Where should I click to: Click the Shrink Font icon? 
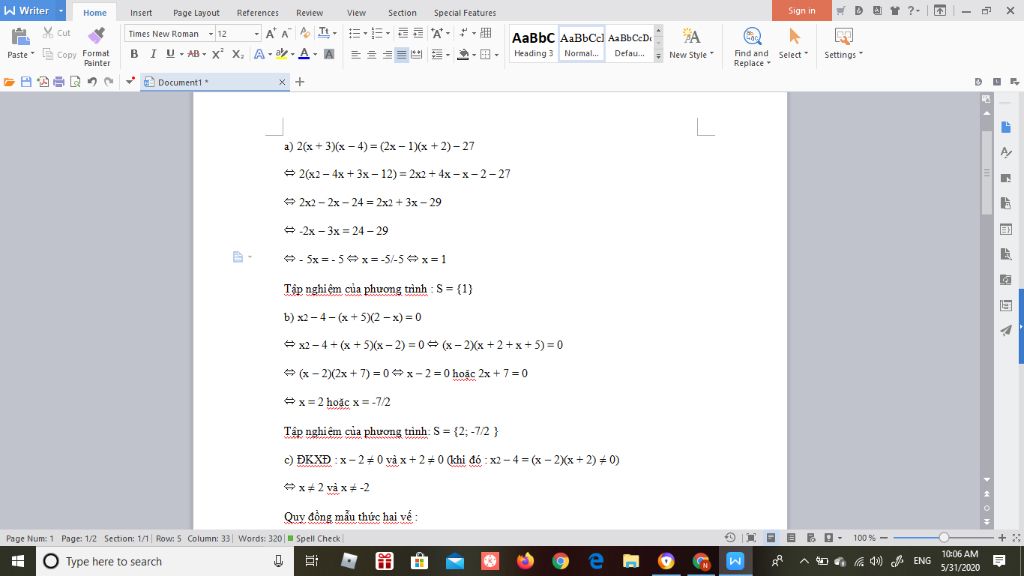point(286,33)
